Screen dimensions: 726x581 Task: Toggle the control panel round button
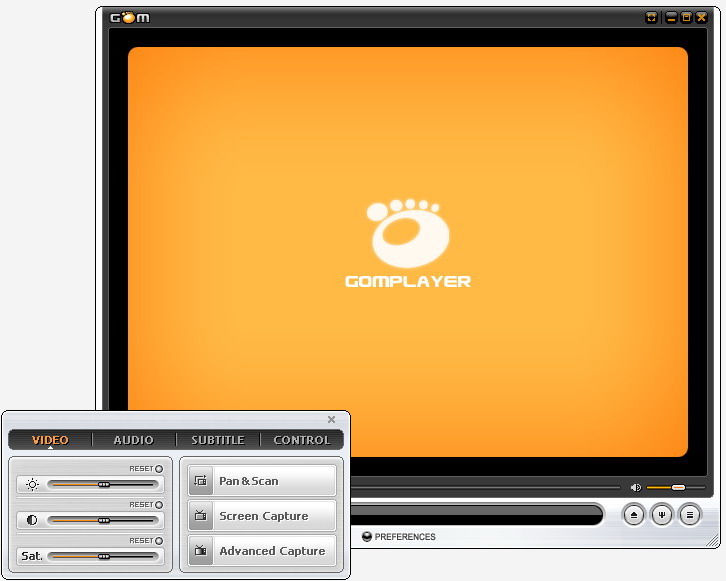coord(661,515)
